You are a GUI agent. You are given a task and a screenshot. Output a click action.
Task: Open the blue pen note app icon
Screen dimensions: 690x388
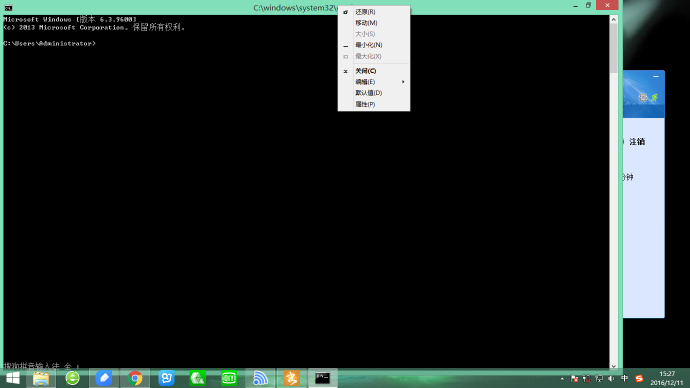104,378
